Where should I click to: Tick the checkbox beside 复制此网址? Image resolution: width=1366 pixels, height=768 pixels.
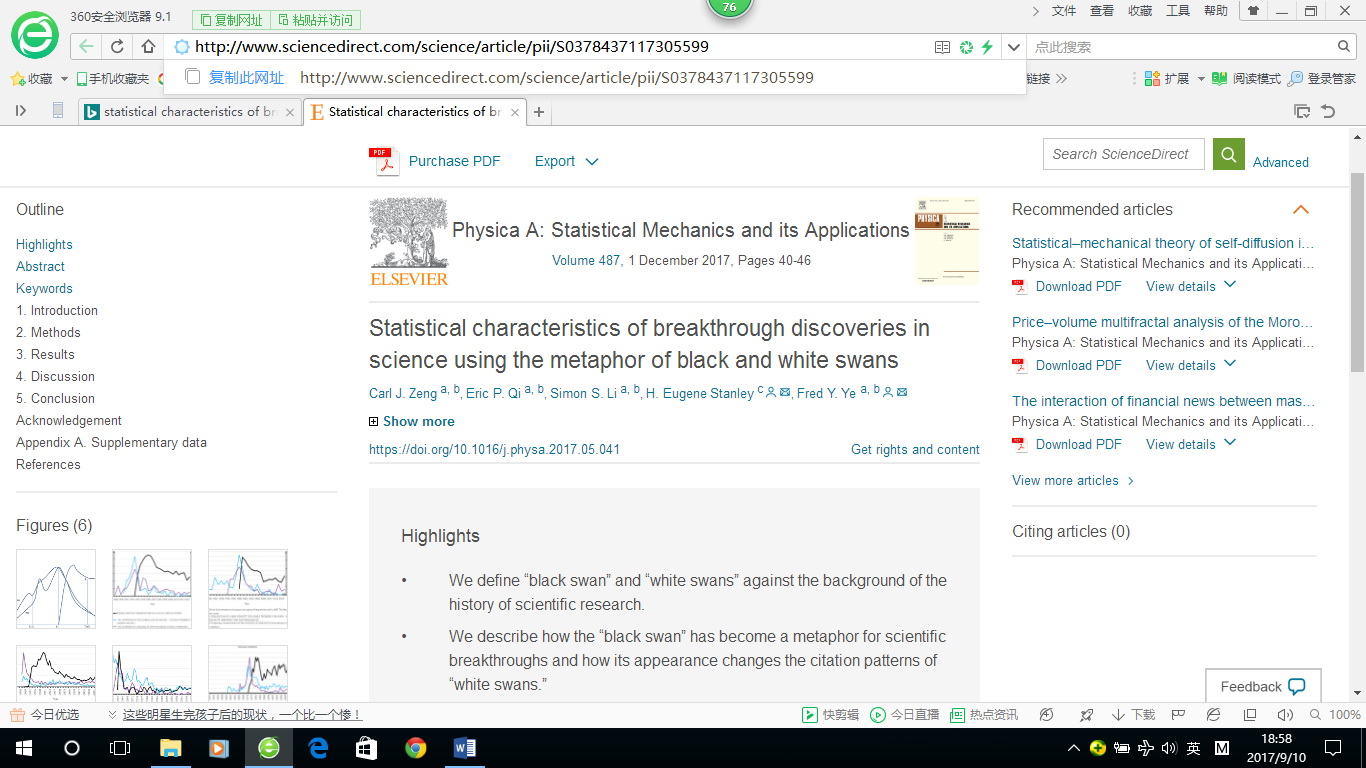(194, 77)
